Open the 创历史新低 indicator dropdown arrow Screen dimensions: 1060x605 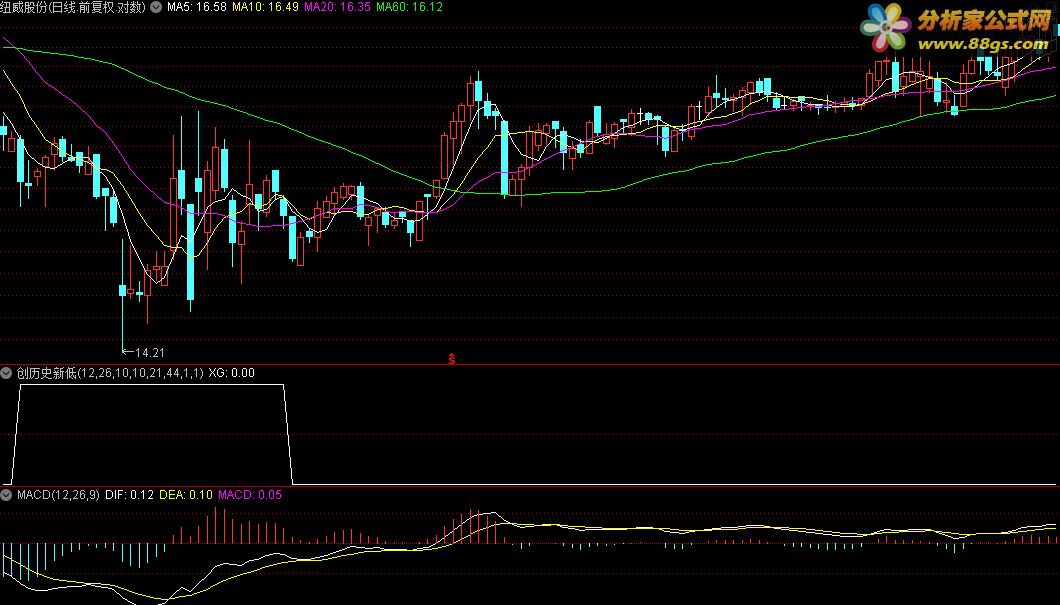(7, 373)
